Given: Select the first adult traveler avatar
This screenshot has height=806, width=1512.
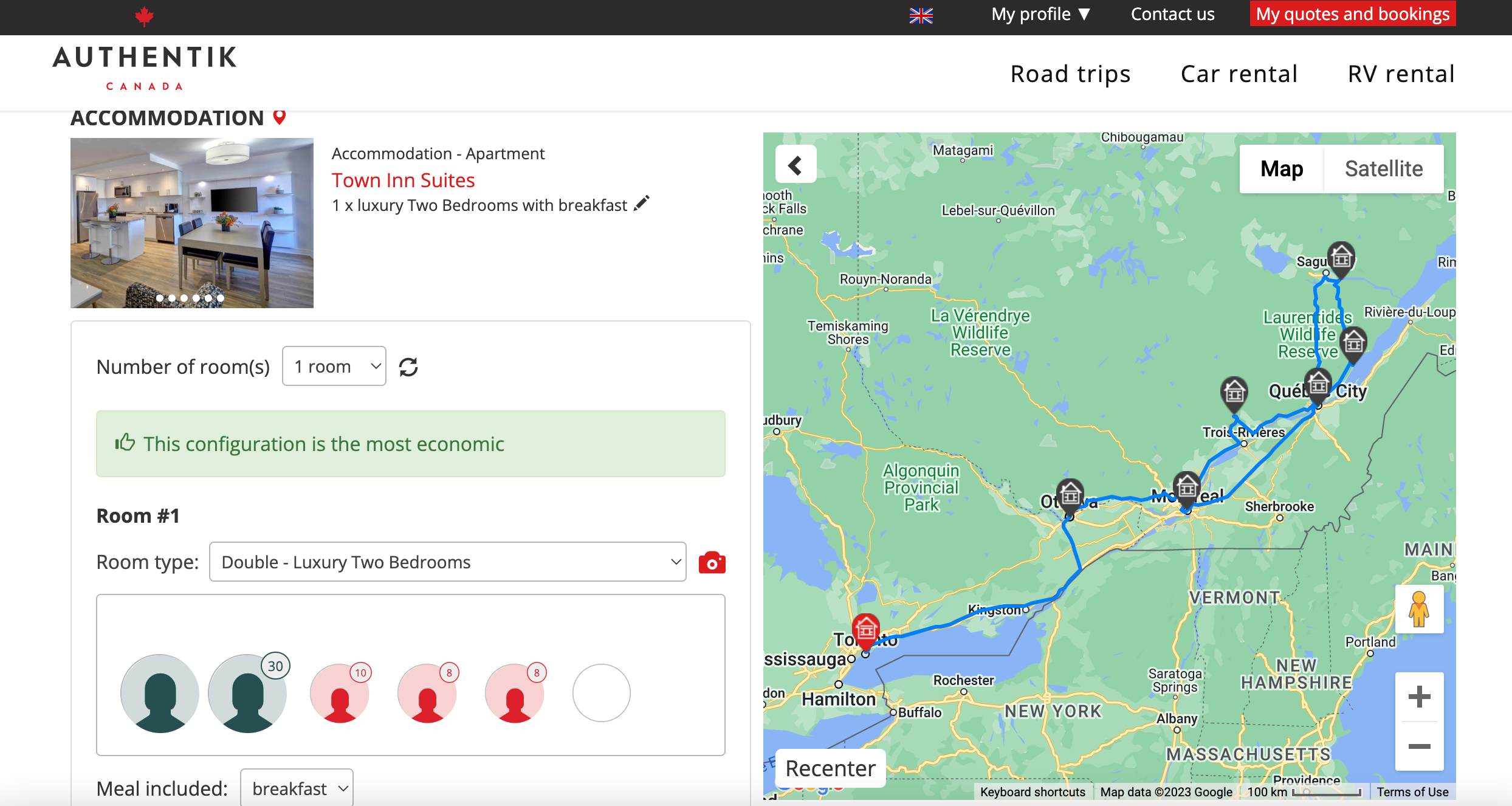Looking at the screenshot, I should [160, 693].
